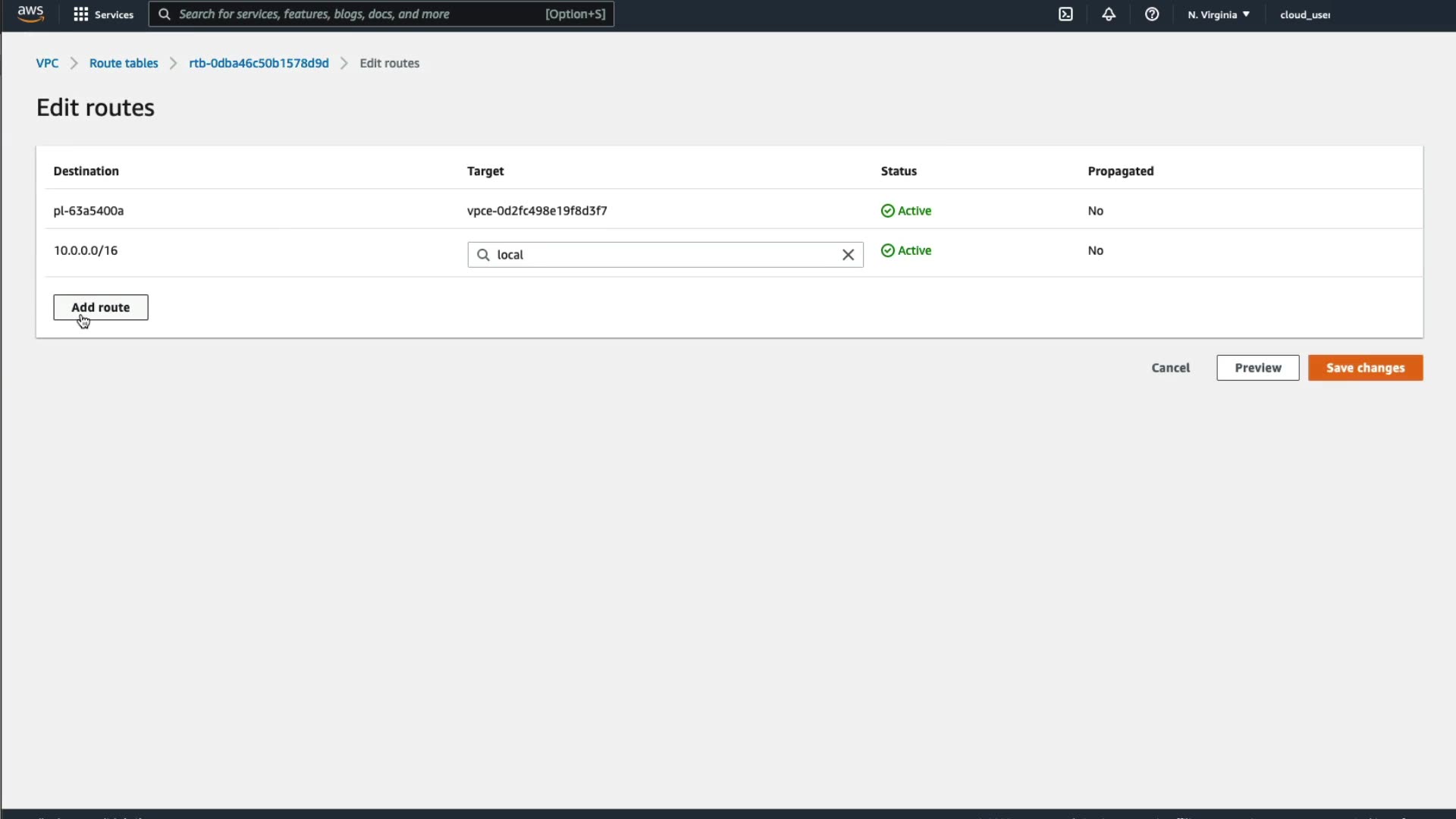
Task: Open the help question mark menu
Action: [x=1152, y=14]
